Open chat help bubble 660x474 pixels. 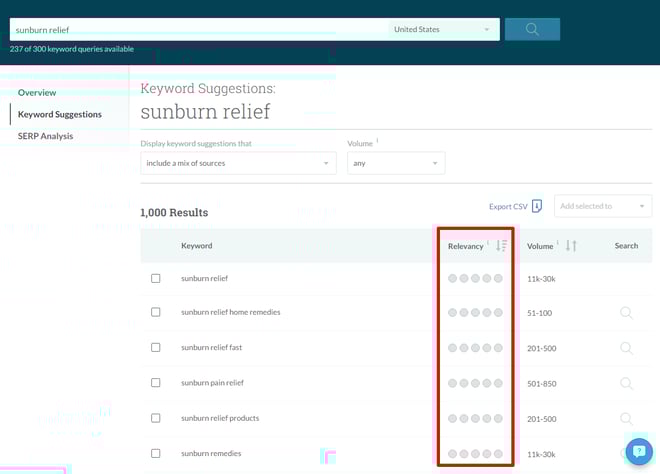pos(639,452)
